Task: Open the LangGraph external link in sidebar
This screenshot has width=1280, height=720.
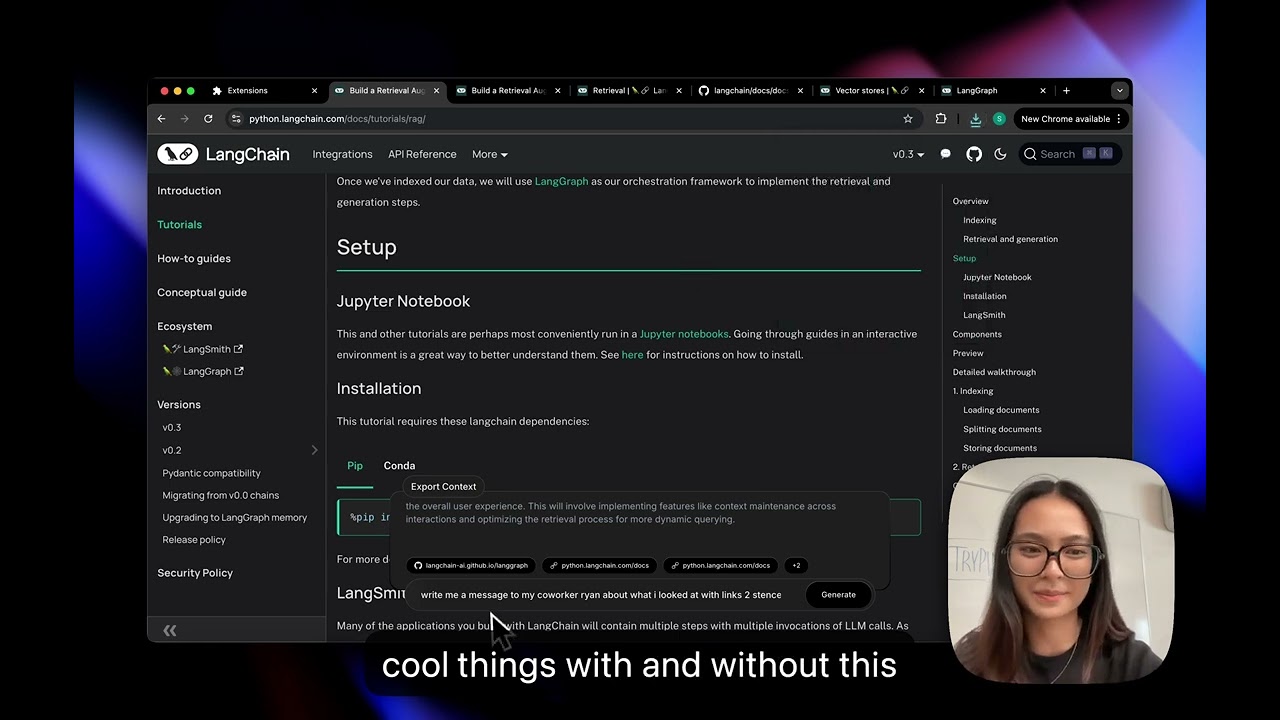Action: coord(203,371)
